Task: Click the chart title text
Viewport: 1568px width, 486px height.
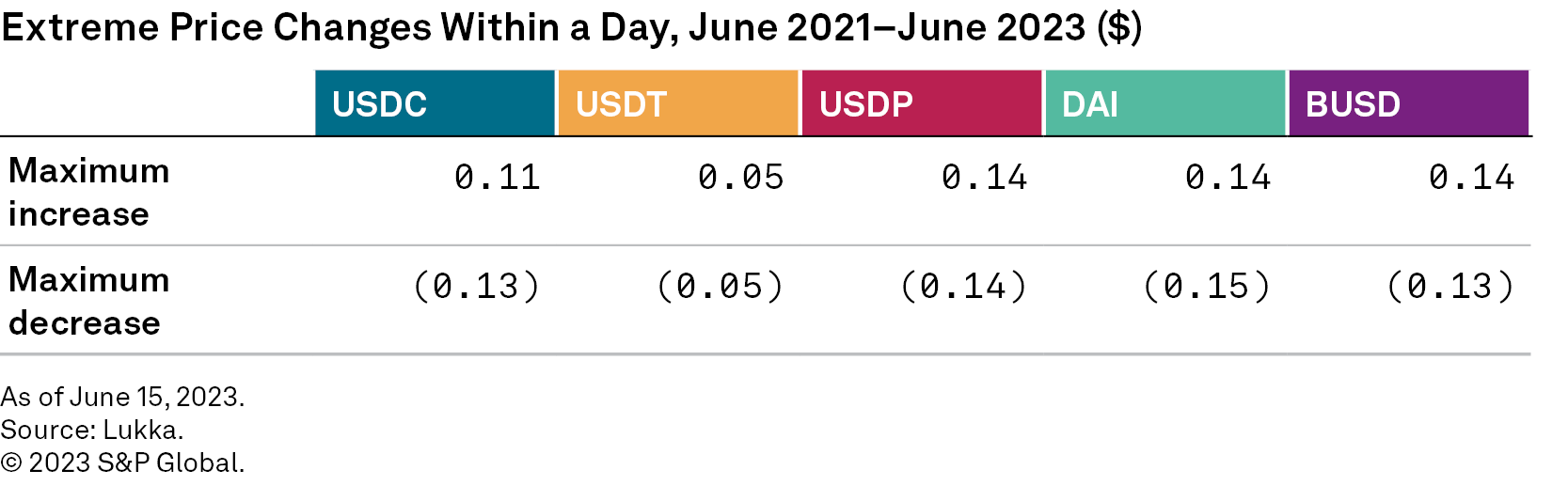Action: click(571, 28)
